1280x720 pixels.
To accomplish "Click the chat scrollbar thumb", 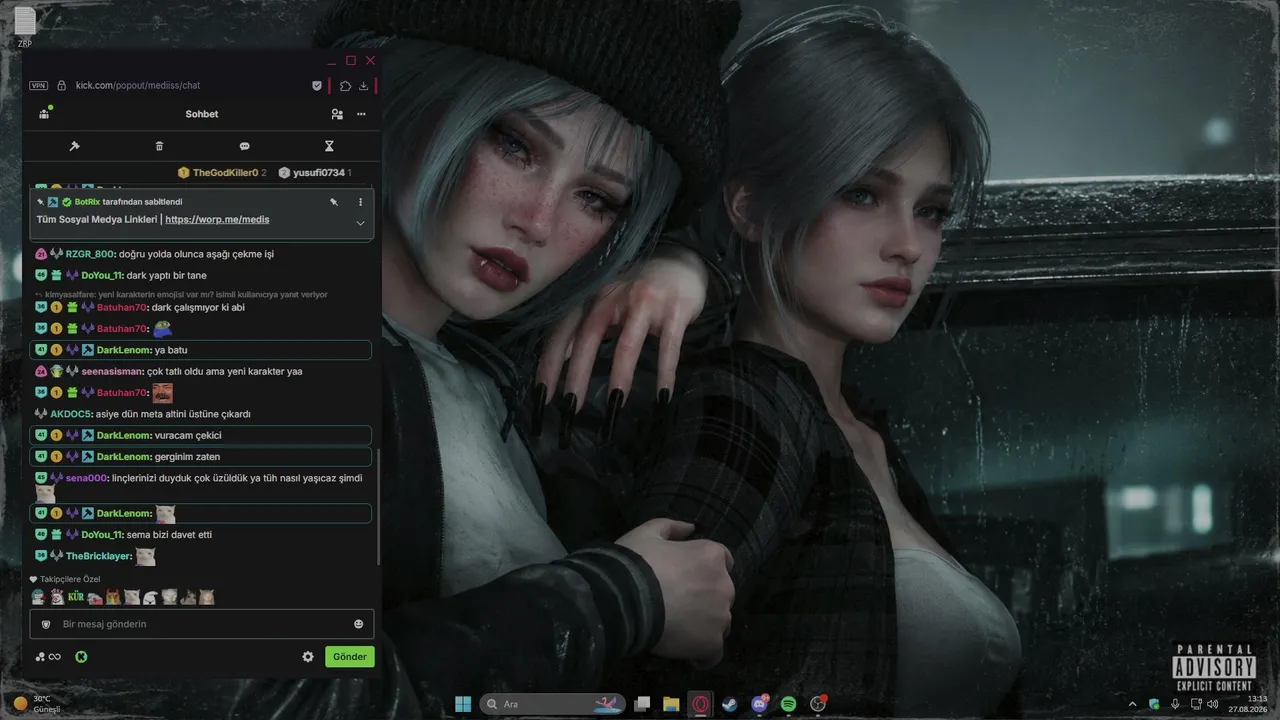I will tap(378, 507).
